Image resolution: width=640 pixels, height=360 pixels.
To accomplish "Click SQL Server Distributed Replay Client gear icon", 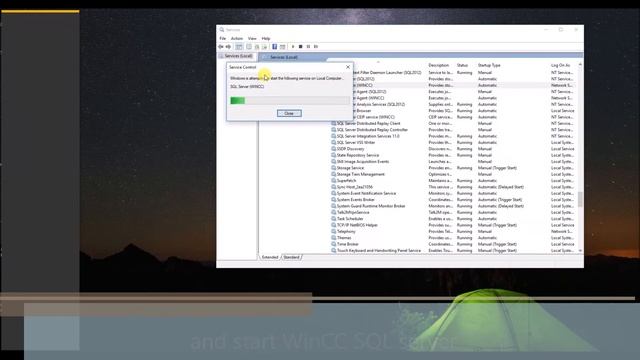I will [333, 123].
